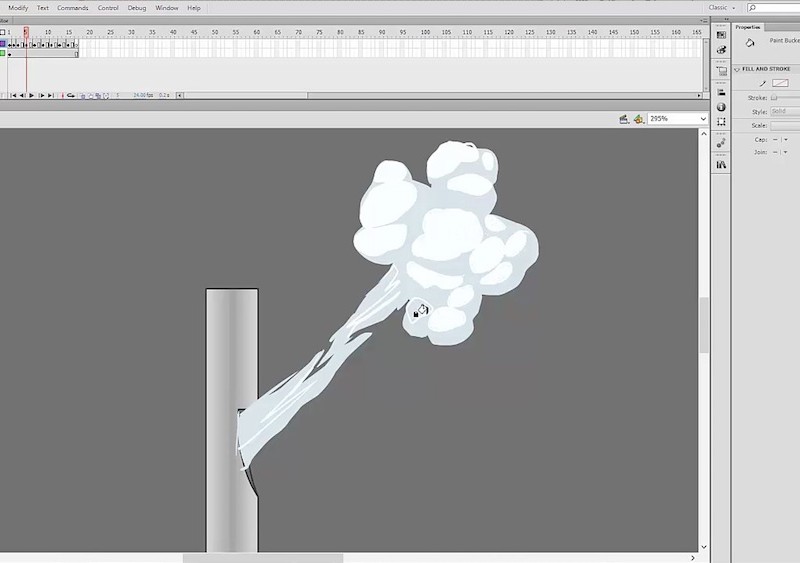Screen dimensions: 800x563
Task: Click the Edit Symbols icon
Action: (x=638, y=118)
